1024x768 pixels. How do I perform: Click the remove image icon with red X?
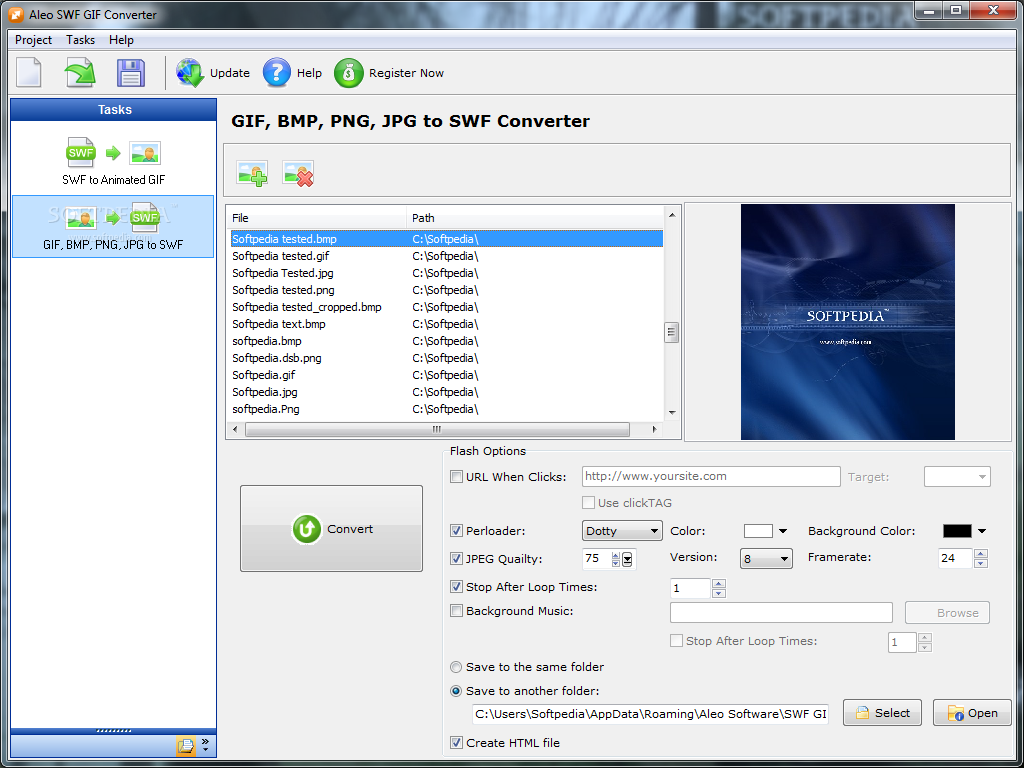pos(298,173)
